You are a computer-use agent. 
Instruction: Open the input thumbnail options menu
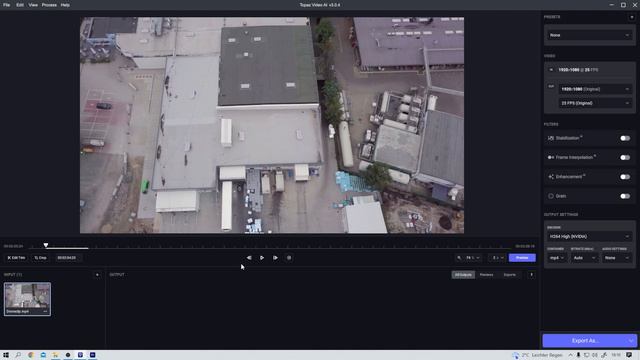[45, 311]
